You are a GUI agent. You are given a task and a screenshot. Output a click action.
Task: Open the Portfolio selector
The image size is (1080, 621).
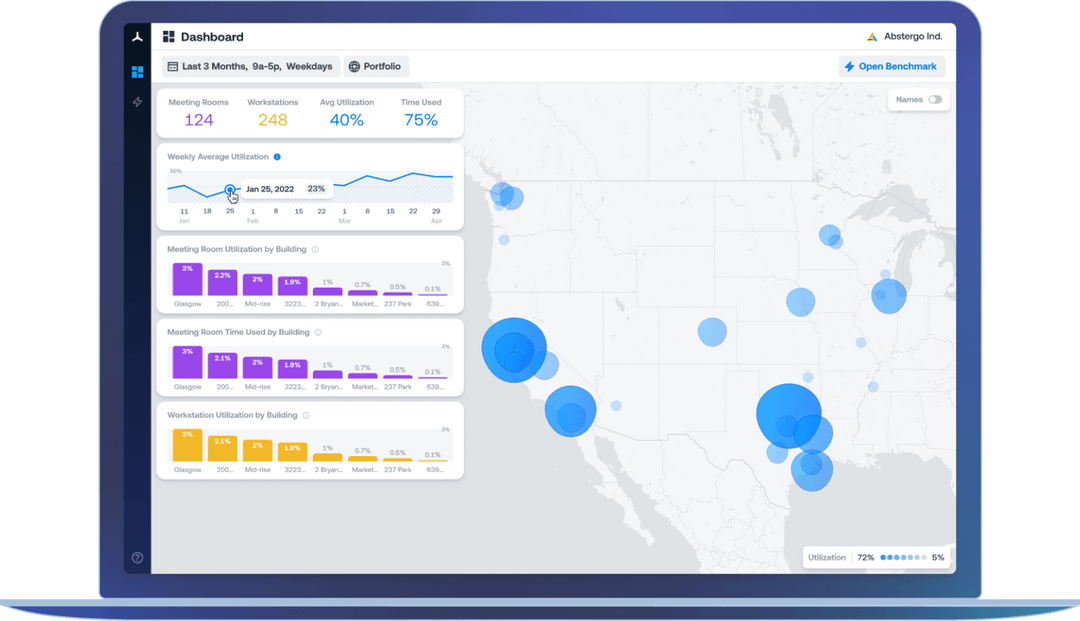tap(376, 66)
